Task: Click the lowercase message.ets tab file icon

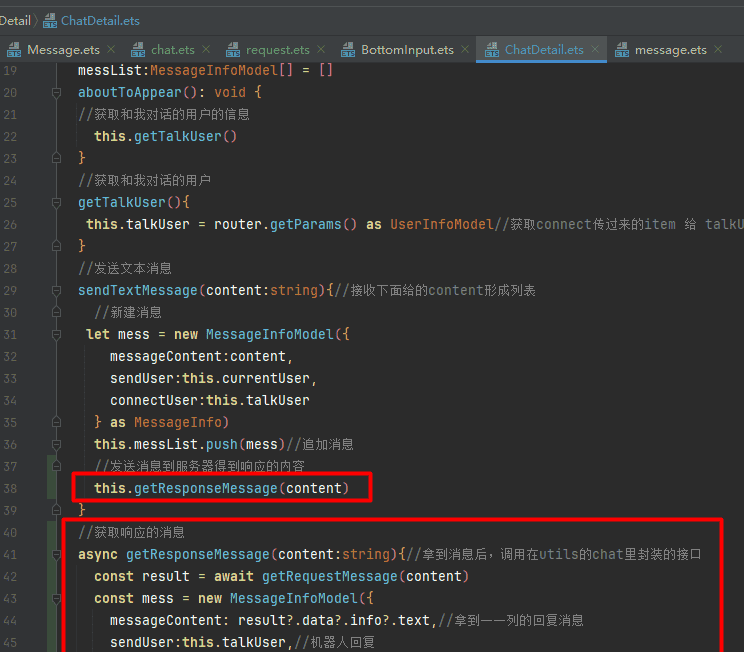Action: (621, 50)
